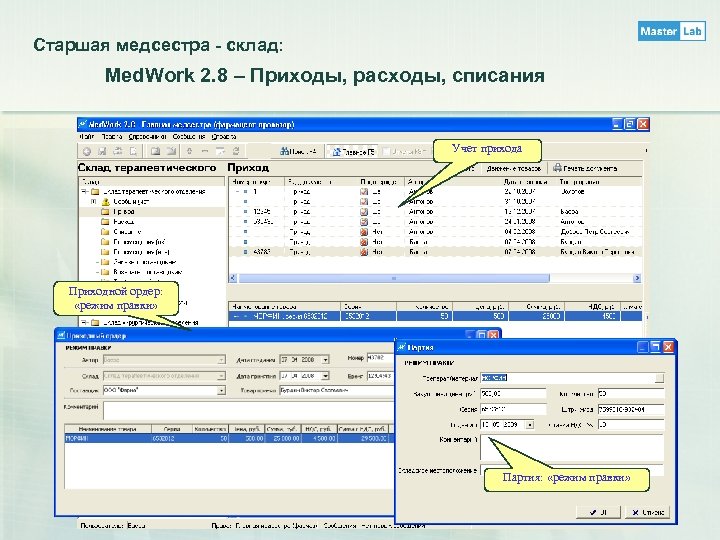
Task: Click the minus toolbar icon
Action: pyautogui.click(x=205, y=151)
